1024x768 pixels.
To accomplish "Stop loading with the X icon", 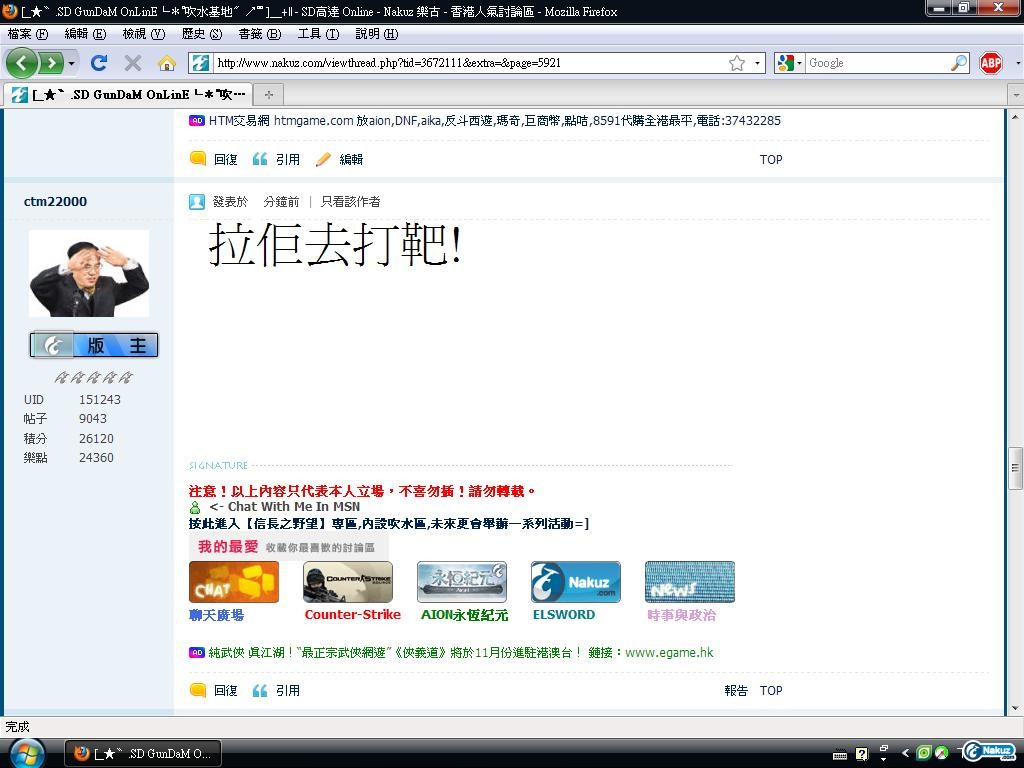I will pos(133,63).
